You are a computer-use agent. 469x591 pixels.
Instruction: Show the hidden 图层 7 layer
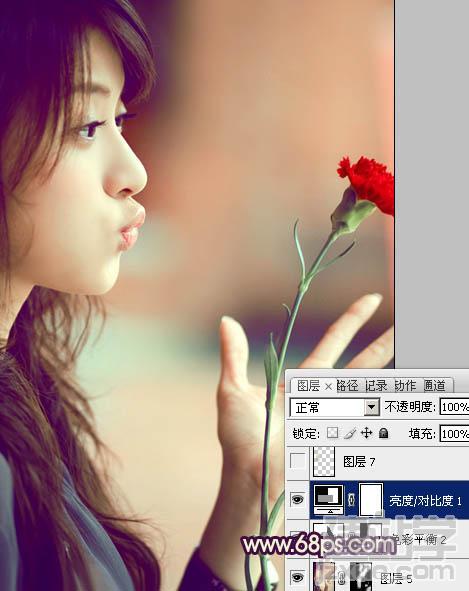click(x=297, y=461)
